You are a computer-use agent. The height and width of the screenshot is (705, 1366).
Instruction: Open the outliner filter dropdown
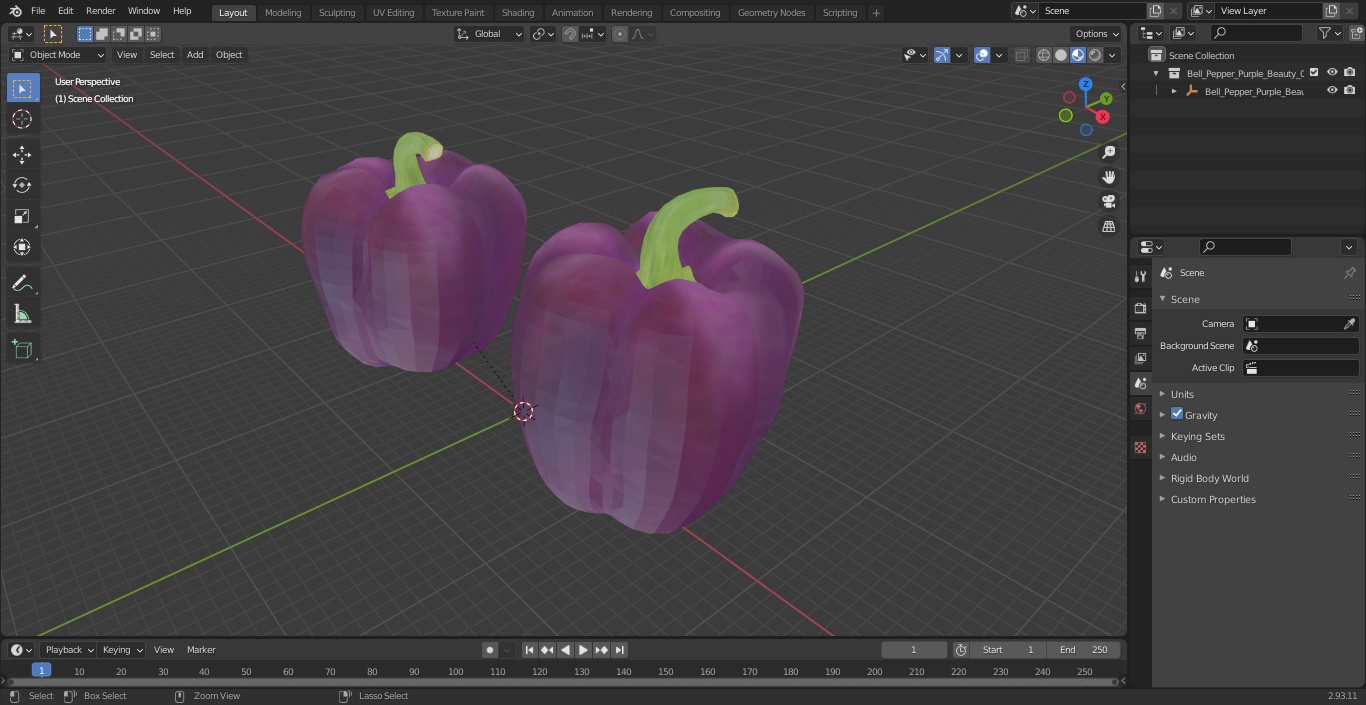click(x=1328, y=33)
